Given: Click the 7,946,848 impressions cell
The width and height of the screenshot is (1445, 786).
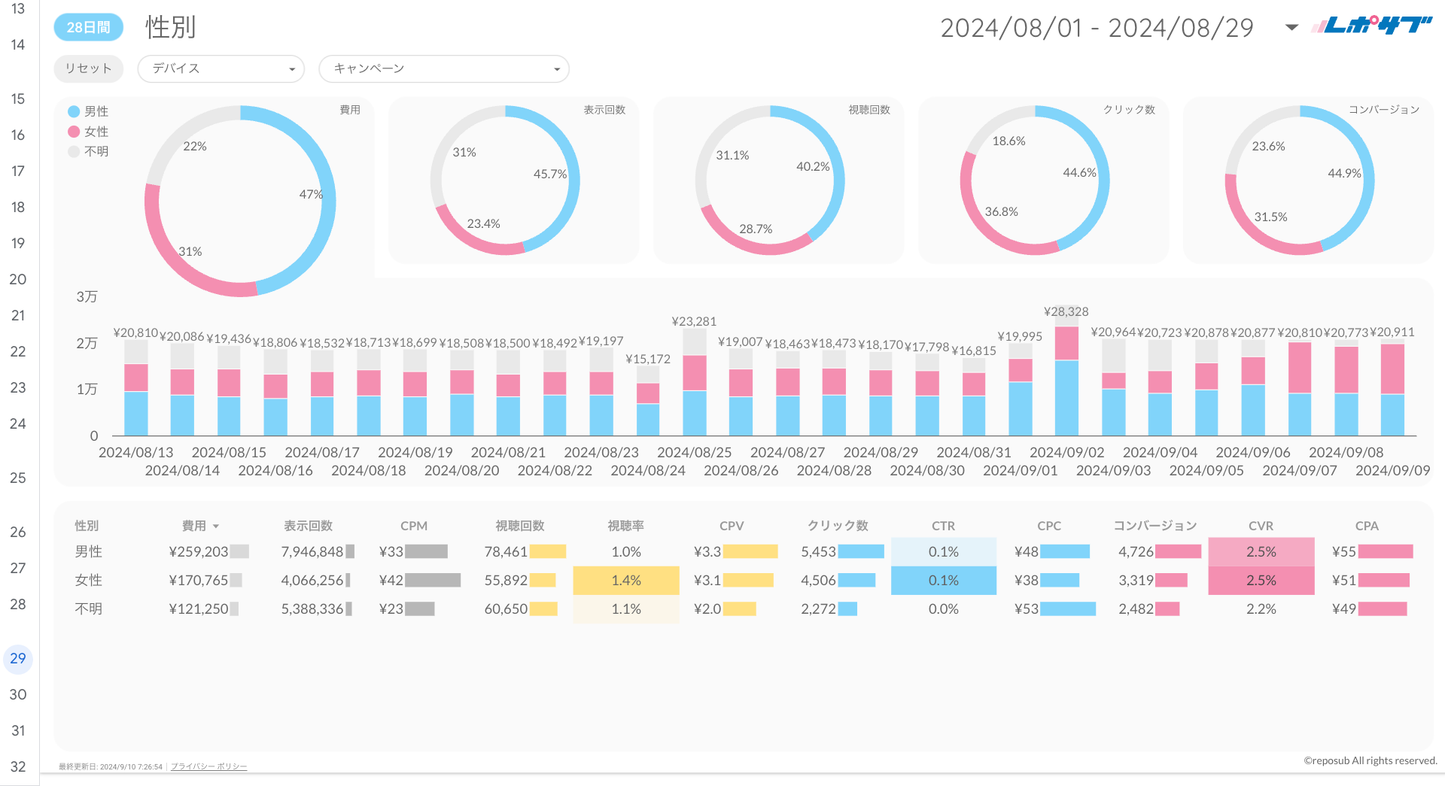Looking at the screenshot, I should [x=312, y=552].
